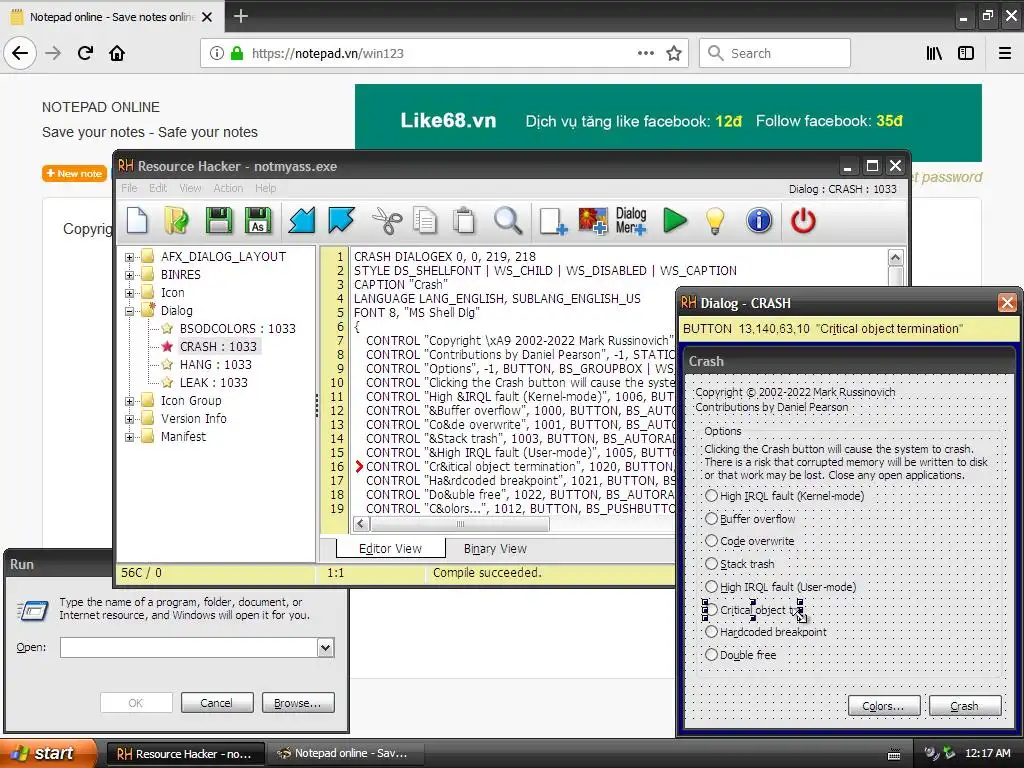Open the View menu in Resource Hacker
This screenshot has width=1024, height=768.
[190, 188]
